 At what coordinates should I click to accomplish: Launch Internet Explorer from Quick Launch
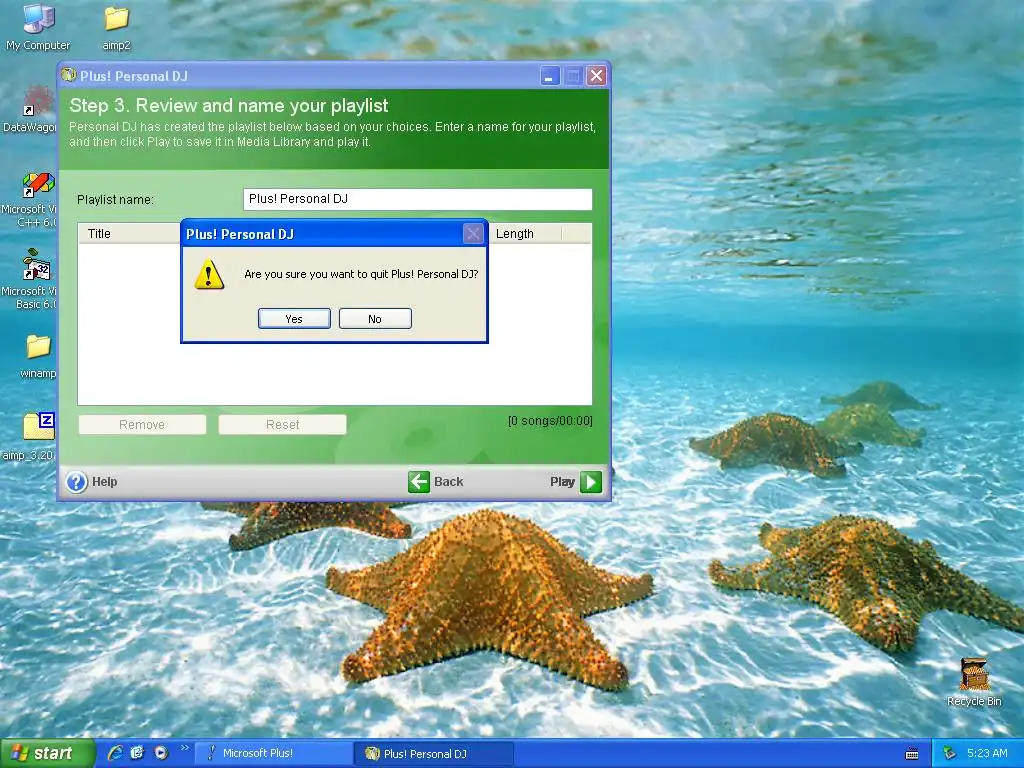(116, 753)
